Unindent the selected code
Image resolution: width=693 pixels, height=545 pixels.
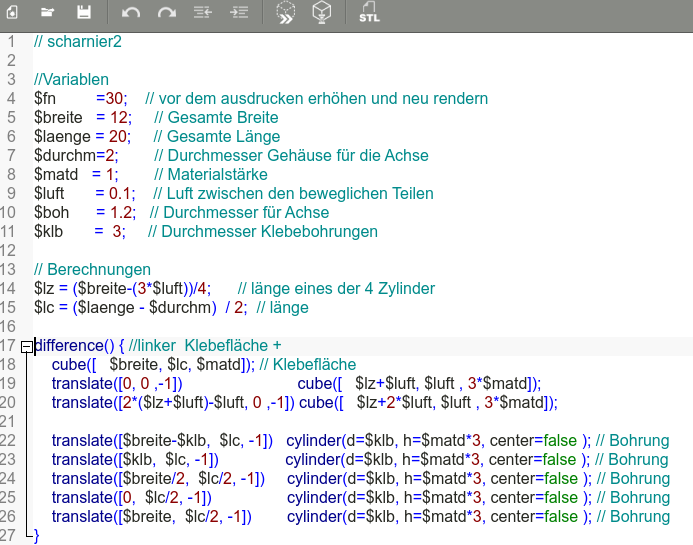click(x=203, y=12)
